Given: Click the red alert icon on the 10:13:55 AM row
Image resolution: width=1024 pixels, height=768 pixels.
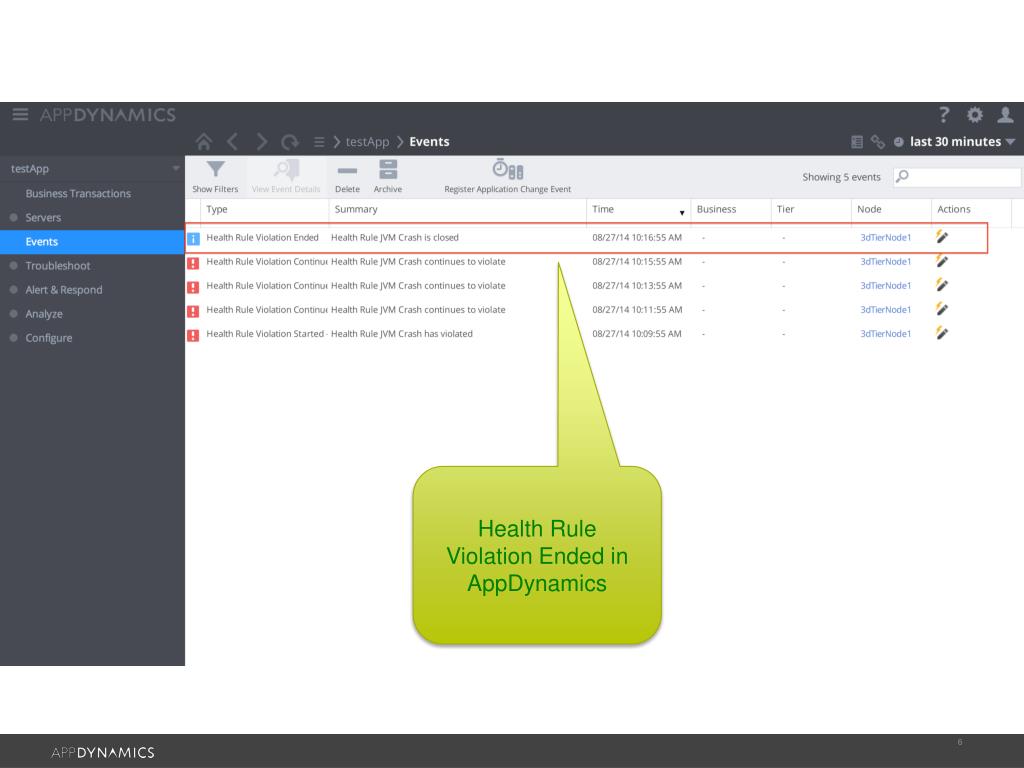Looking at the screenshot, I should tap(193, 287).
